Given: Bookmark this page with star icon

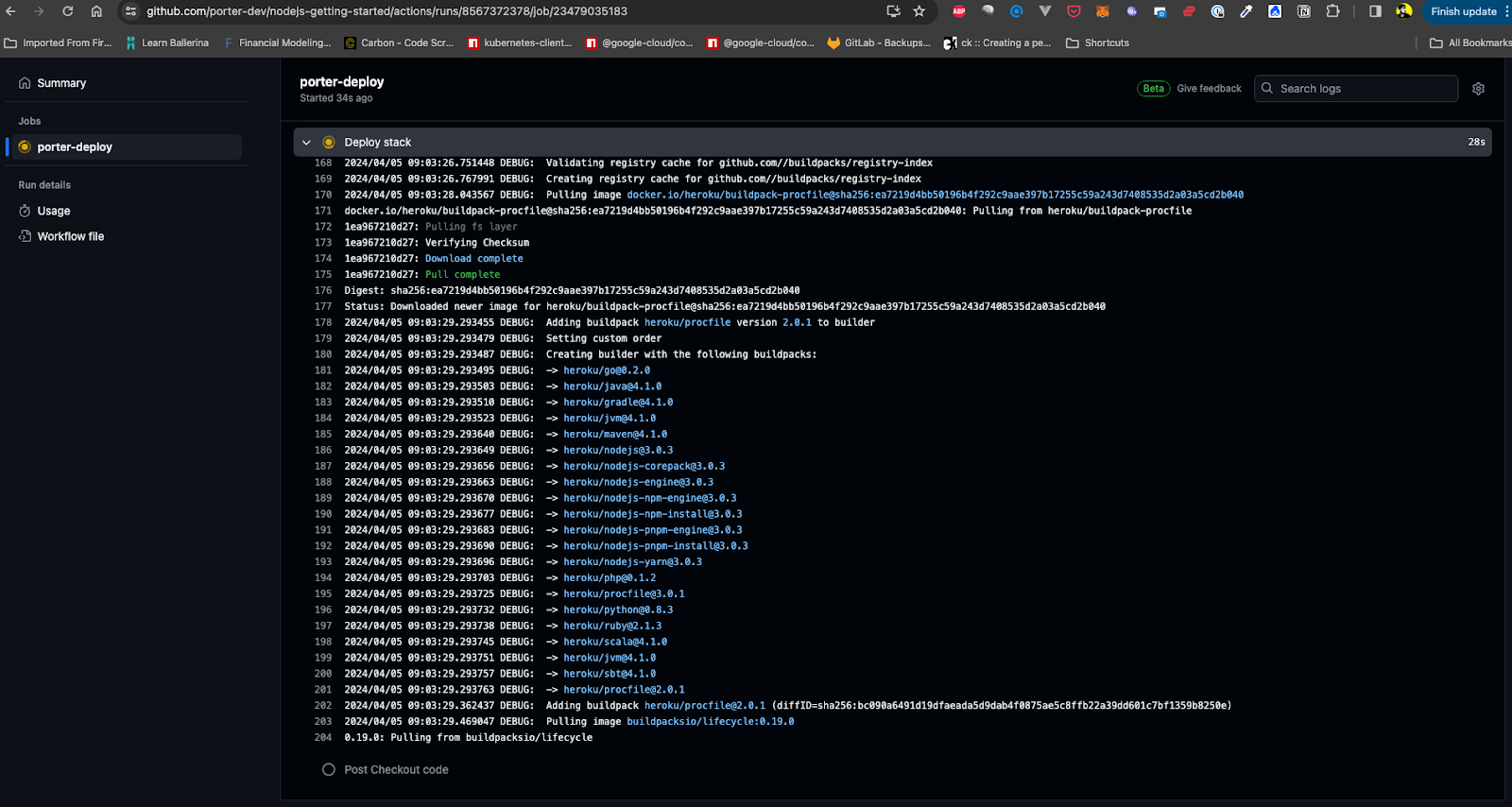Looking at the screenshot, I should [919, 11].
